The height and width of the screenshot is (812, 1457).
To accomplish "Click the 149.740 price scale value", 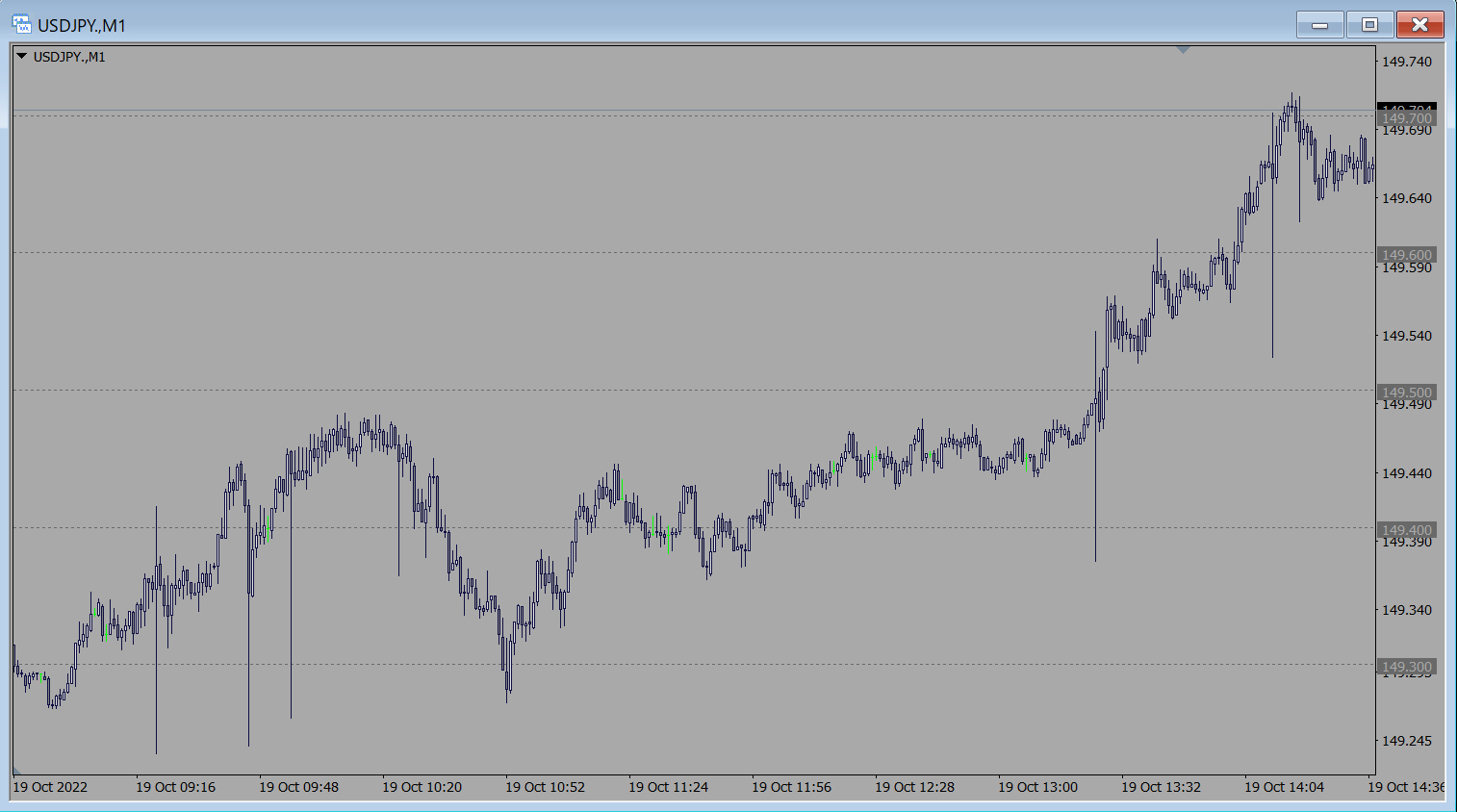I will coord(1406,62).
